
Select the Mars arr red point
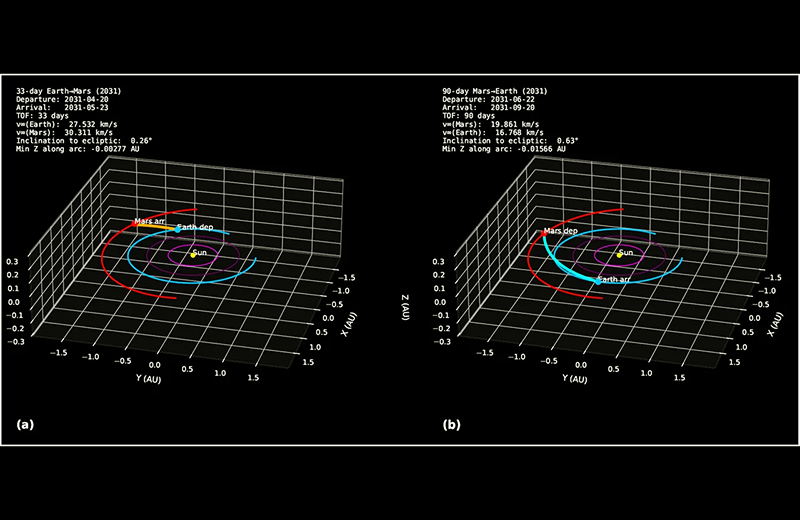click(134, 224)
